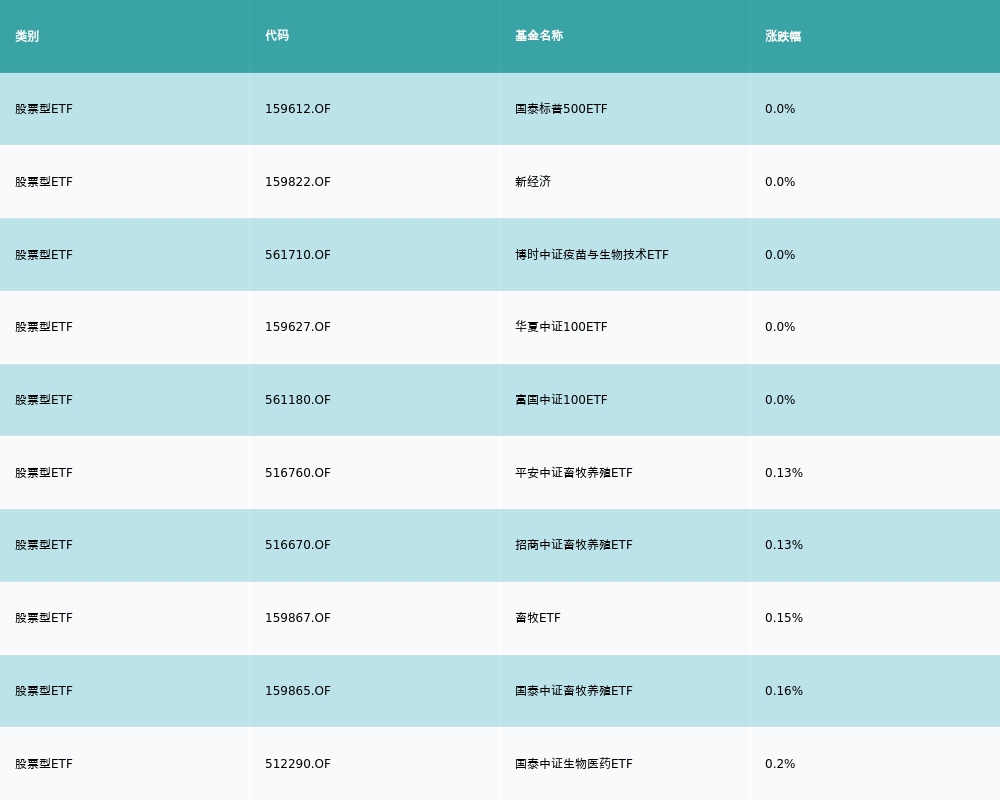Click 股票型ETF in the 561710.OF row
The width and height of the screenshot is (1000, 800).
44,255
